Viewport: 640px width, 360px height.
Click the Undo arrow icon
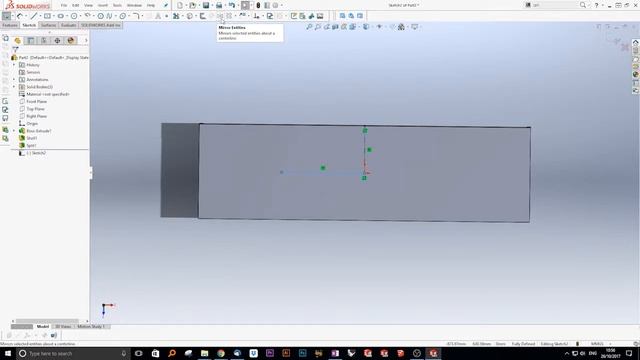pyautogui.click(x=232, y=5)
